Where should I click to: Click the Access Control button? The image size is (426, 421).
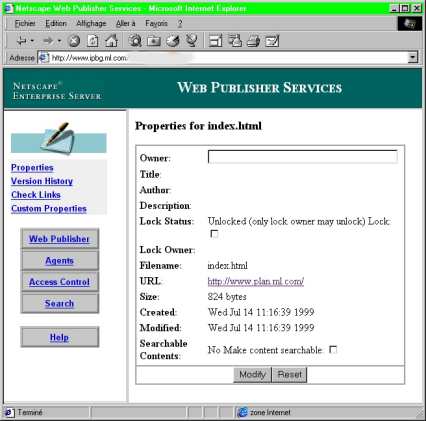(x=60, y=282)
